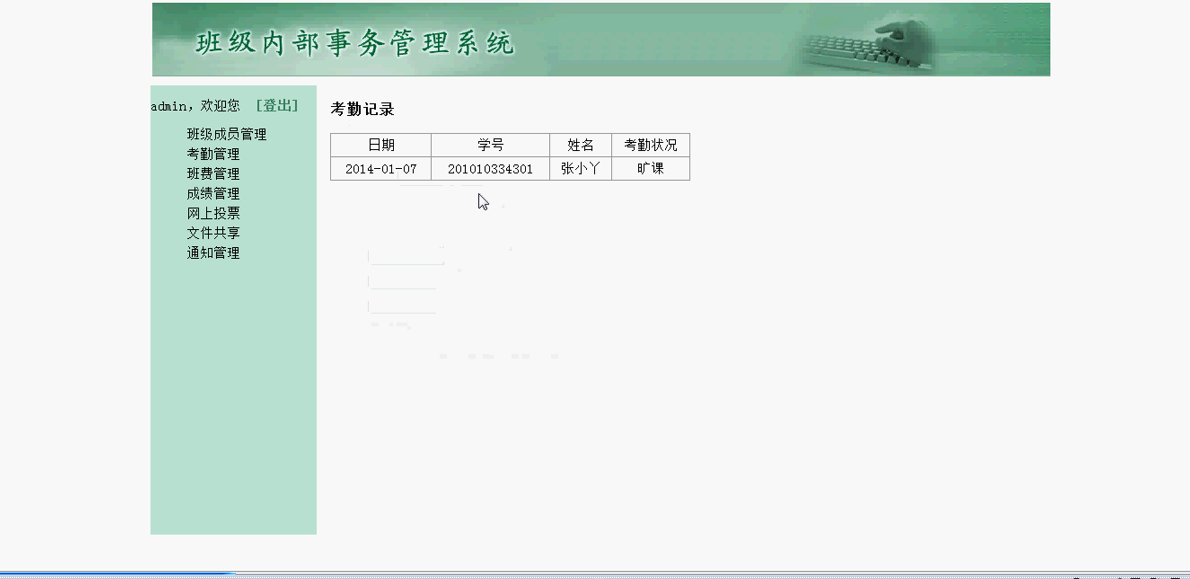Click the 姓名 column header
Image resolution: width=1190 pixels, height=579 pixels.
[581, 145]
